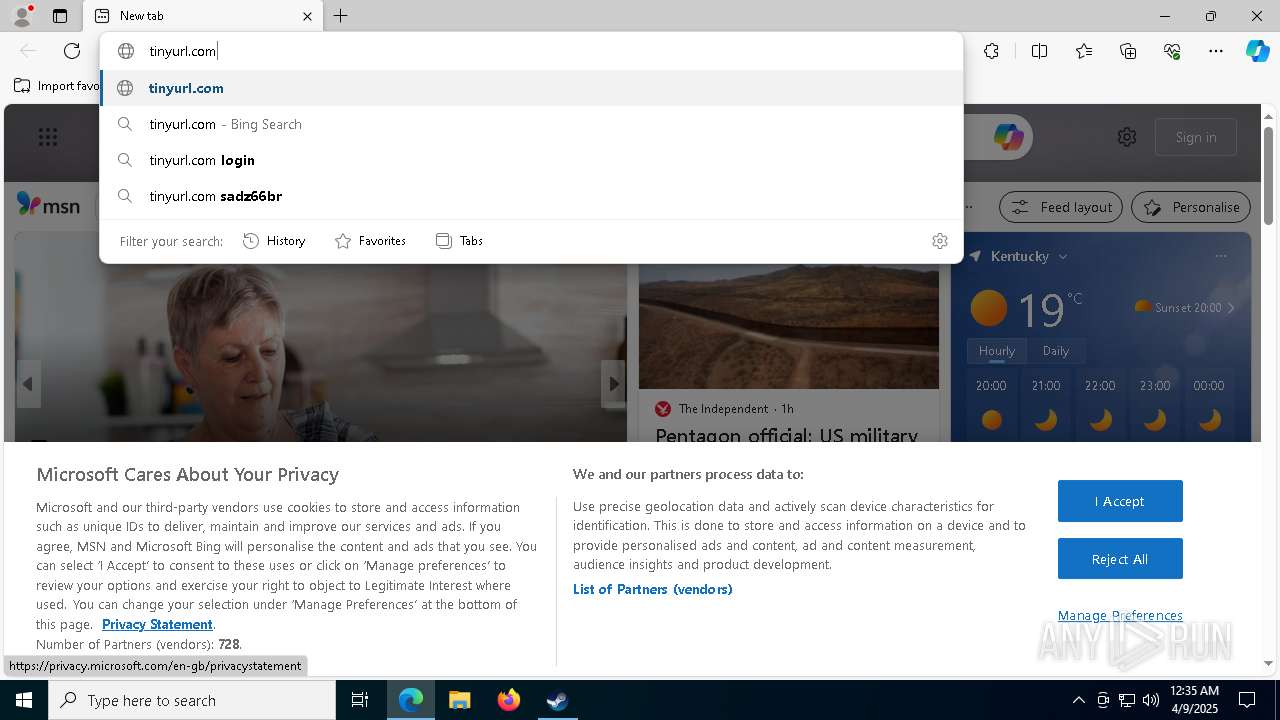The width and height of the screenshot is (1280, 720).
Task: Open Browser essentials heart icon
Action: click(1172, 51)
